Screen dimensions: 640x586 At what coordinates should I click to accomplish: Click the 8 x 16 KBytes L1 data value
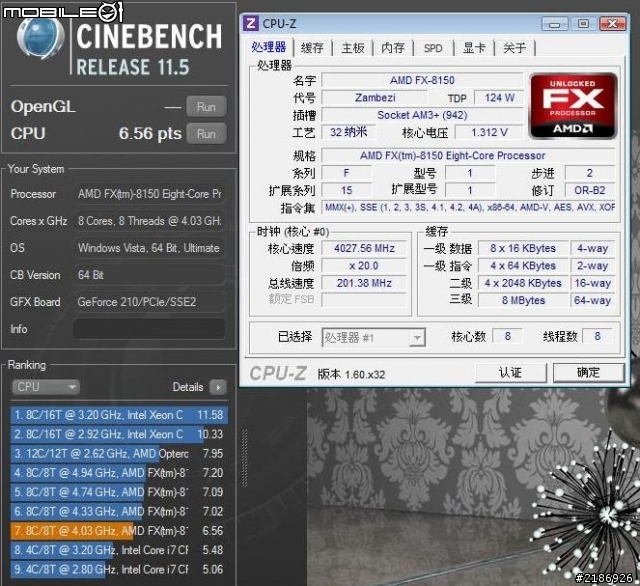523,248
